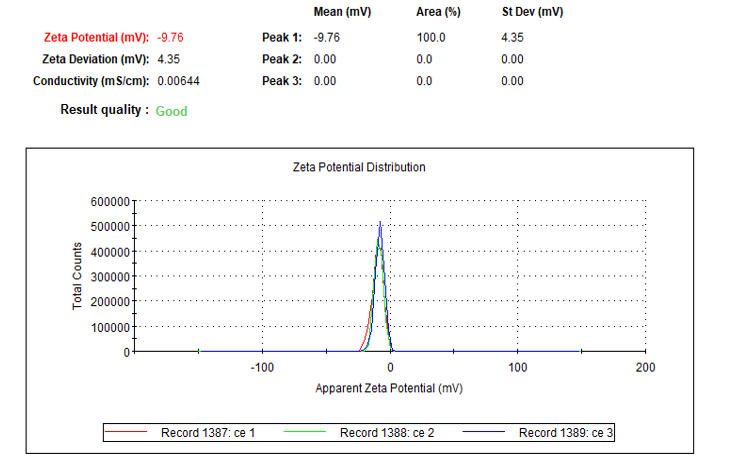
Task: Click the Peak 2 row label
Action: [x=281, y=59]
